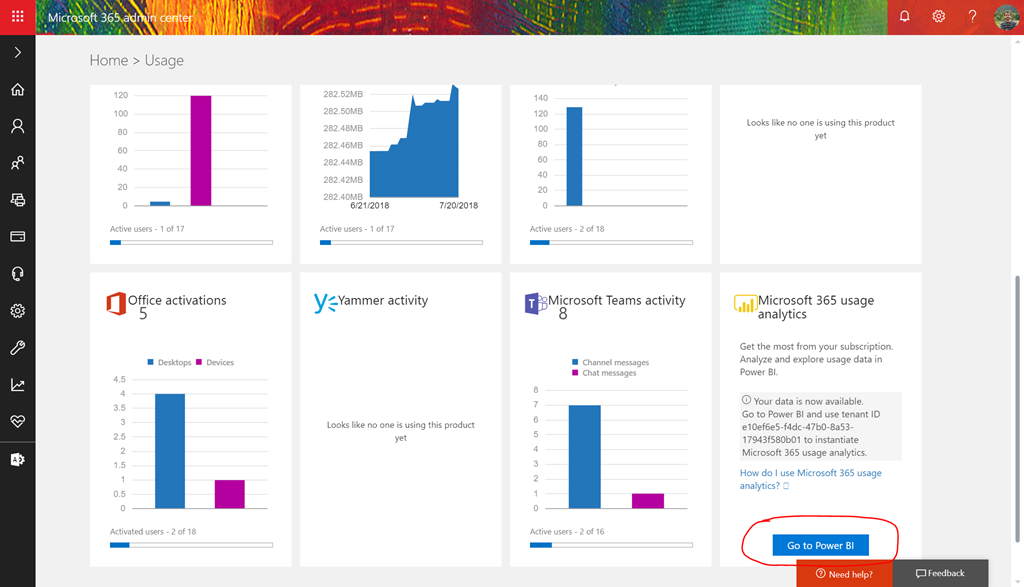Screen dimensions: 1024x587
Task: Click Usage breadcrumb text
Action: click(x=164, y=60)
